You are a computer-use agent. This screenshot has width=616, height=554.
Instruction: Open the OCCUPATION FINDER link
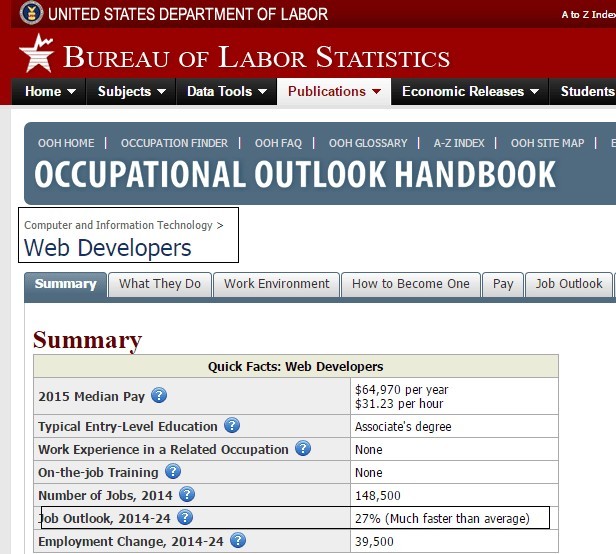[174, 143]
